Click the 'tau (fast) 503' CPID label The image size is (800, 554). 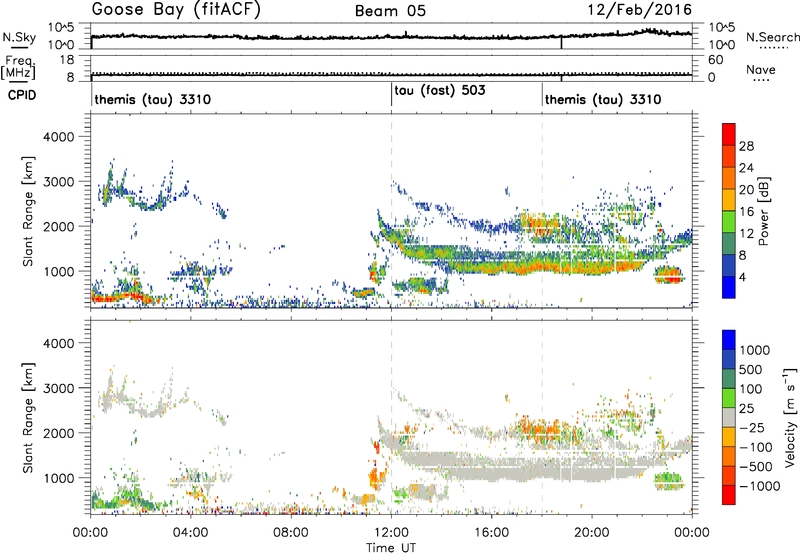[440, 91]
